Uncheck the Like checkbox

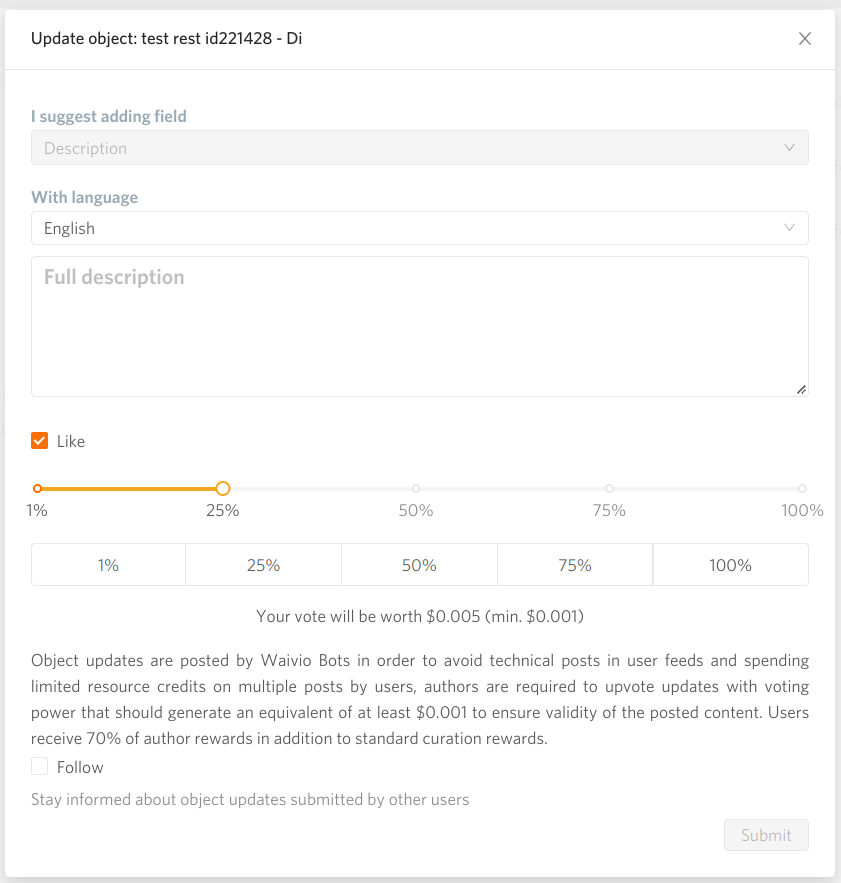40,441
